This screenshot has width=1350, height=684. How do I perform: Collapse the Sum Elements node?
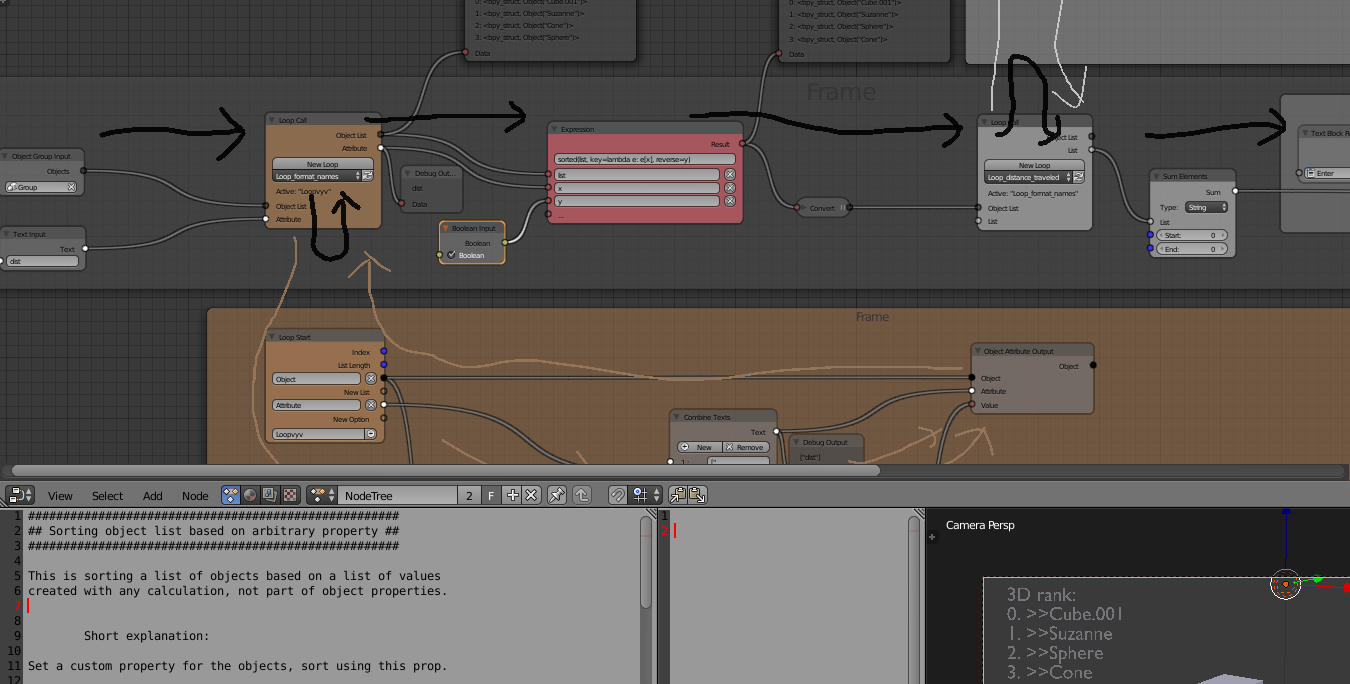tap(1157, 176)
